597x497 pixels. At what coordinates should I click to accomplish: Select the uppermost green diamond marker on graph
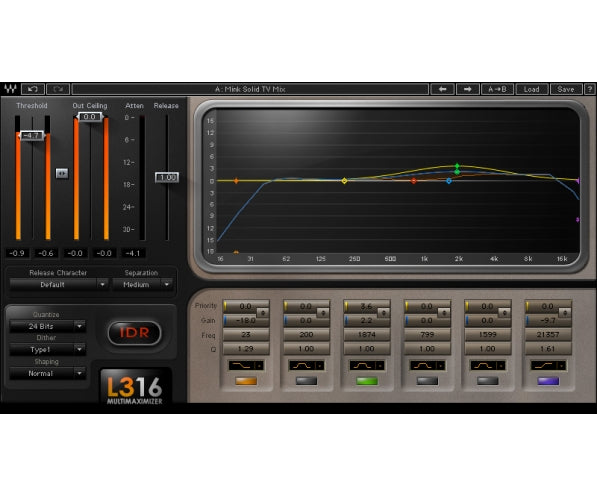[457, 166]
